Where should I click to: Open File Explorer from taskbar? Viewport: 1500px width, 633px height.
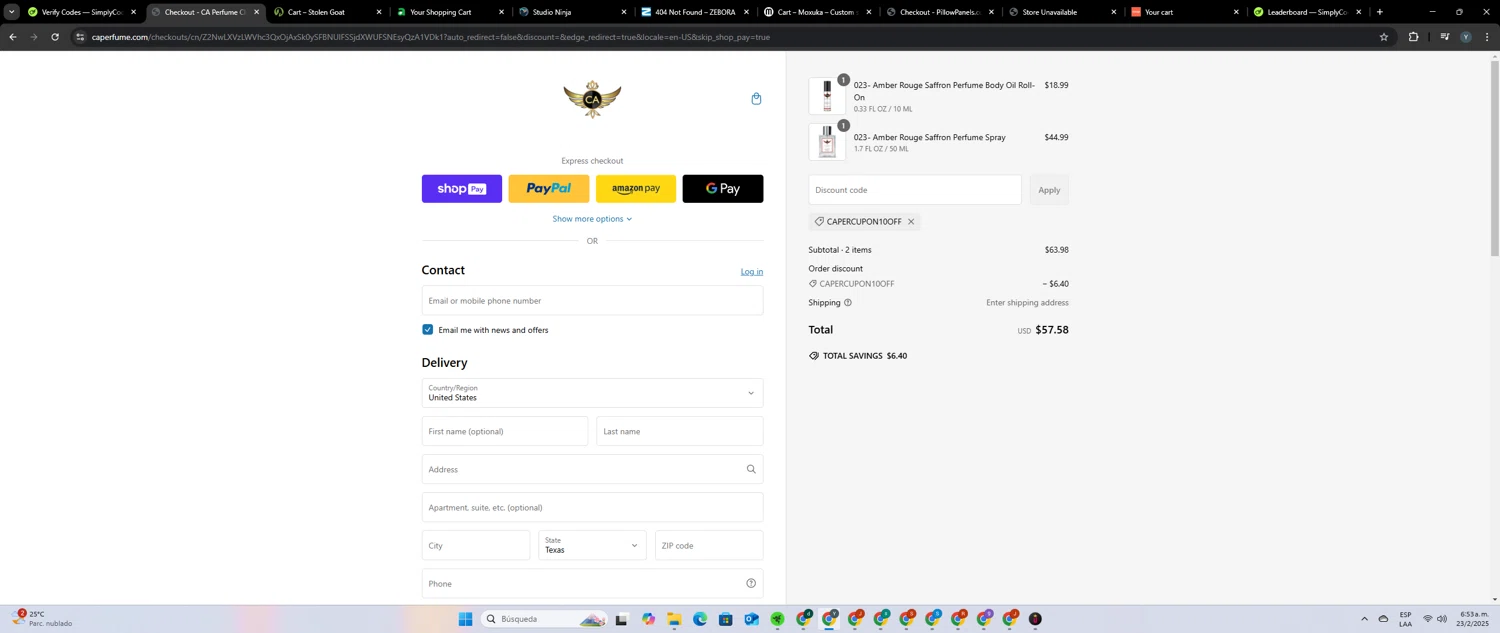[674, 619]
